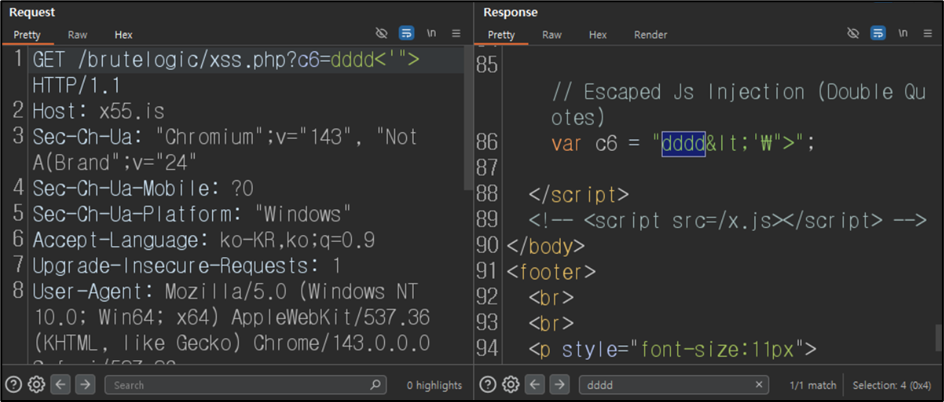
Task: Toggle hidden characters eye icon in Response
Action: pos(853,34)
